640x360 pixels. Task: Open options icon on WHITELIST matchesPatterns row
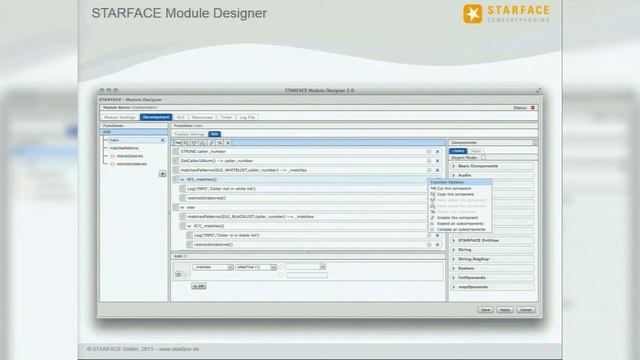[x=429, y=170]
